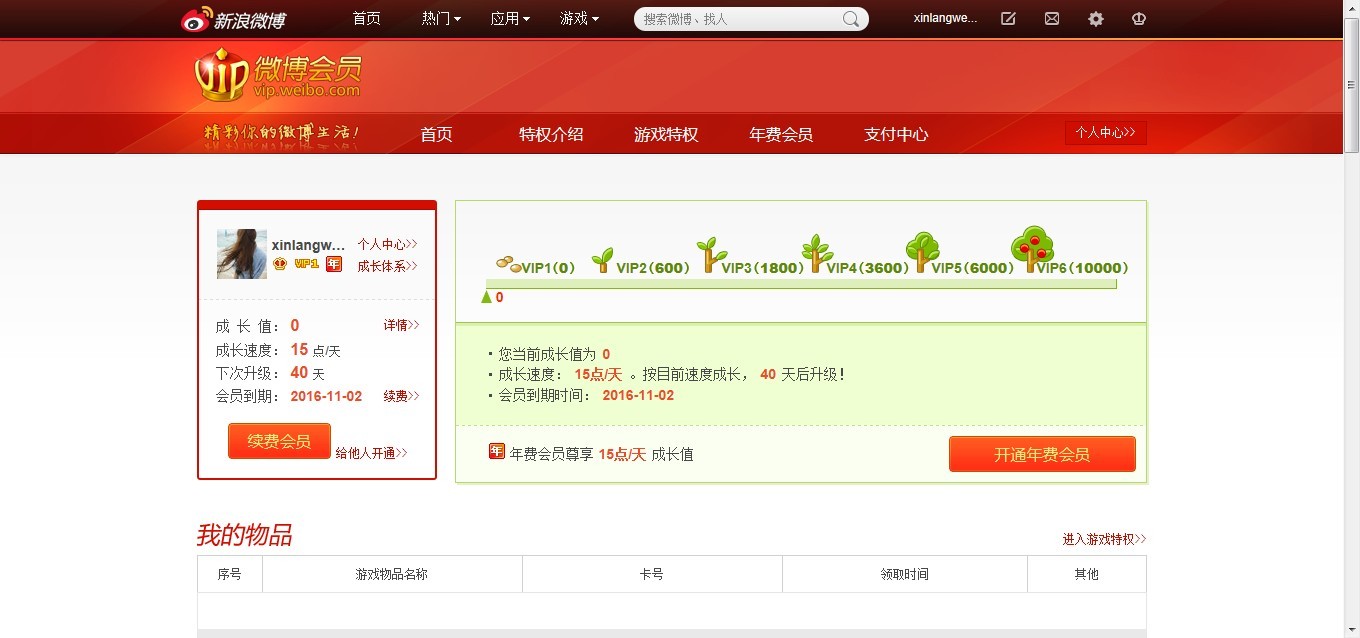The image size is (1360, 638).
Task: Click the VIP 微博会员 crown logo
Action: [x=277, y=74]
